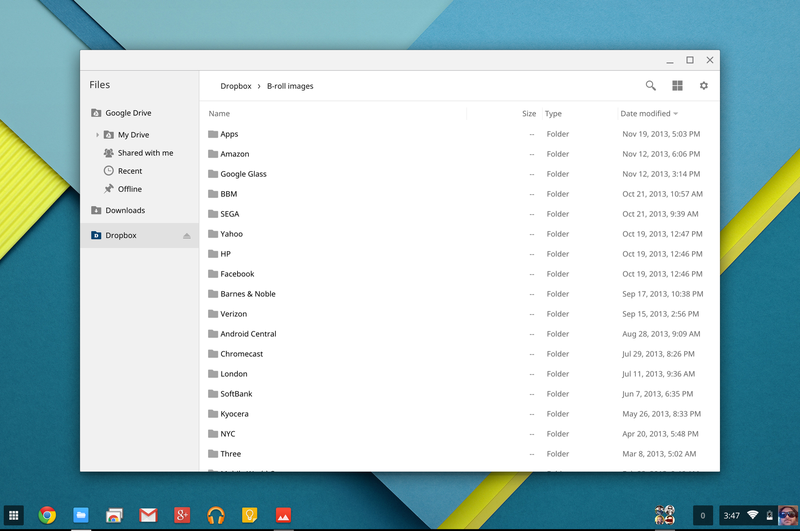Open Gmail from the shelf
The width and height of the screenshot is (800, 531).
pos(148,516)
